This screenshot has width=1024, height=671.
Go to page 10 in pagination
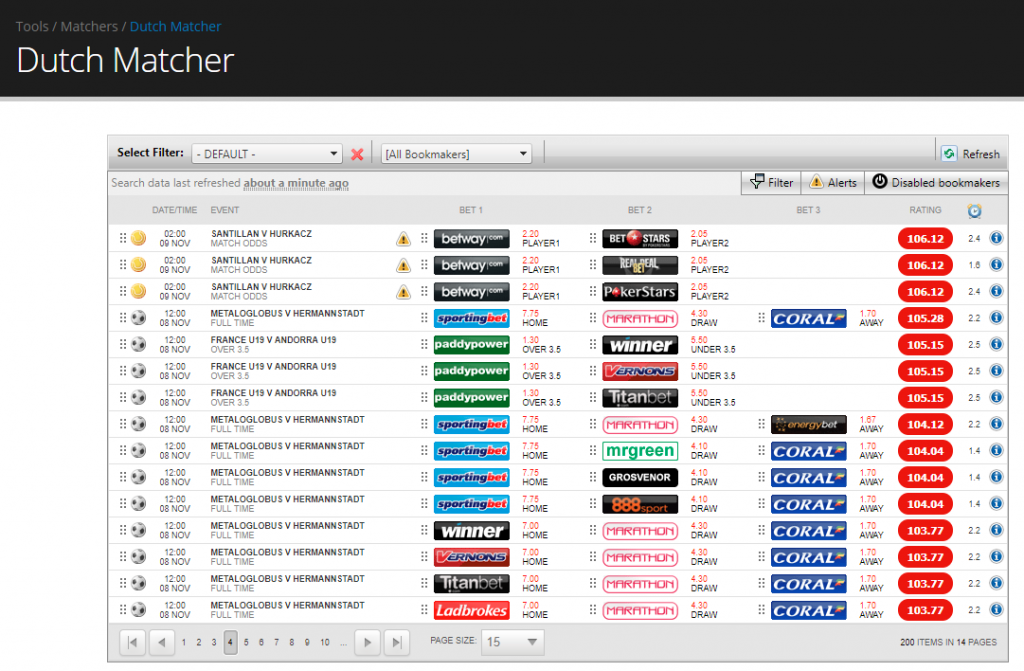(325, 642)
